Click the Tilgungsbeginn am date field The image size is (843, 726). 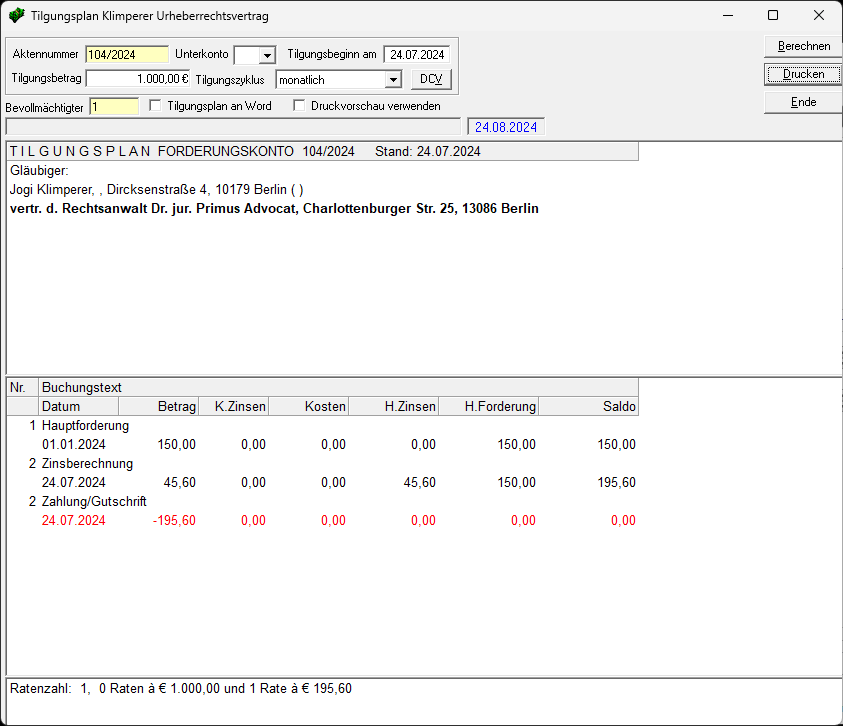[417, 55]
